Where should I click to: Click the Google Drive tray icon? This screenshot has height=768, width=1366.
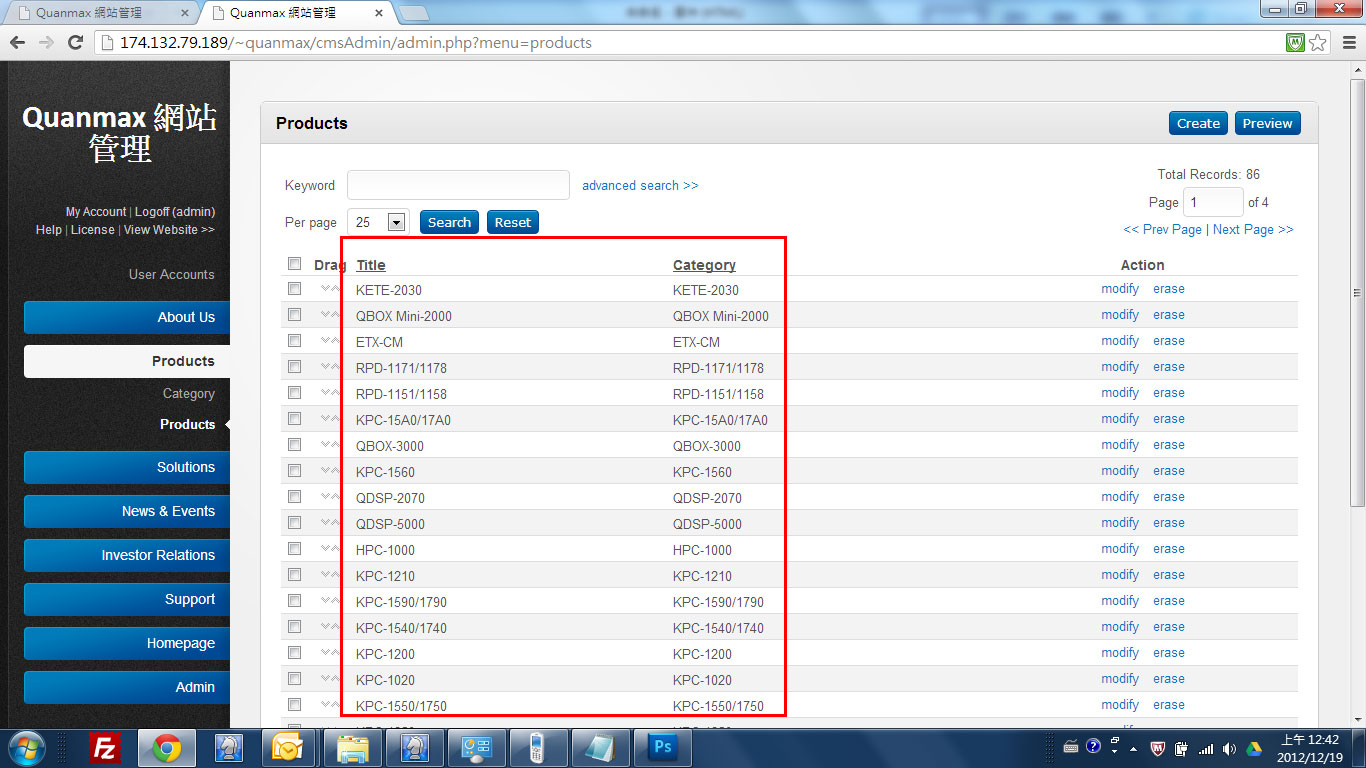[x=1254, y=748]
